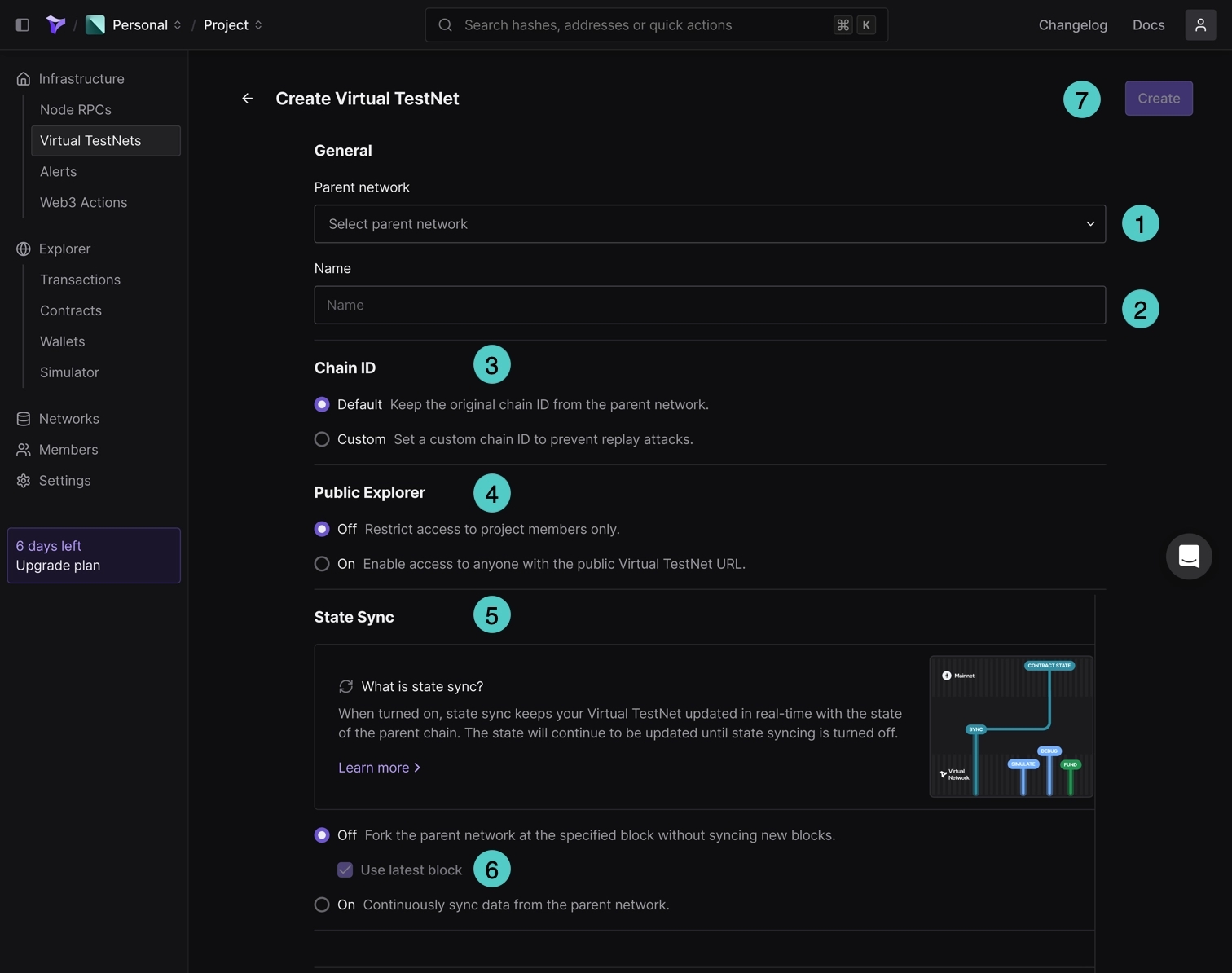Go to Node RPCs in sidebar
Screen dimensions: 1232x973
point(76,110)
